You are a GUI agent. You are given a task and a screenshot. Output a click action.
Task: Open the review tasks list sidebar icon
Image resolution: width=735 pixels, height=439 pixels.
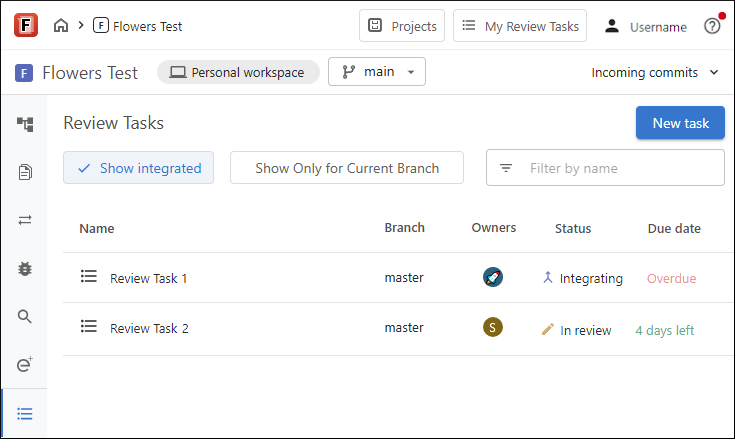click(x=25, y=413)
